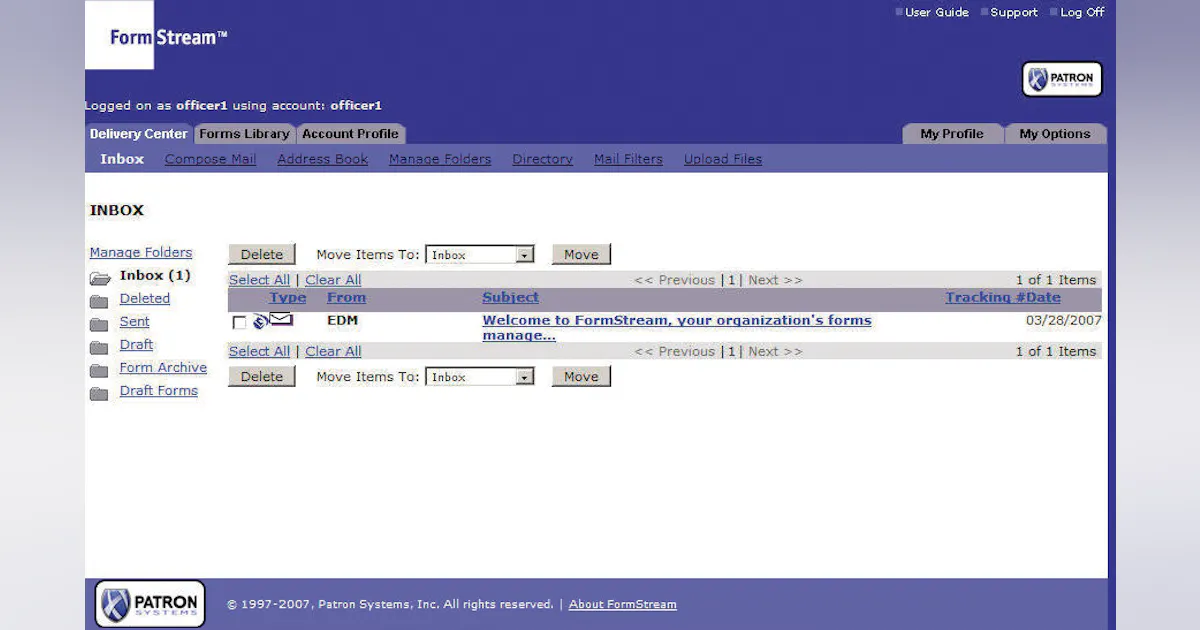This screenshot has width=1200, height=630.
Task: Open the Deleted folder
Action: point(145,298)
